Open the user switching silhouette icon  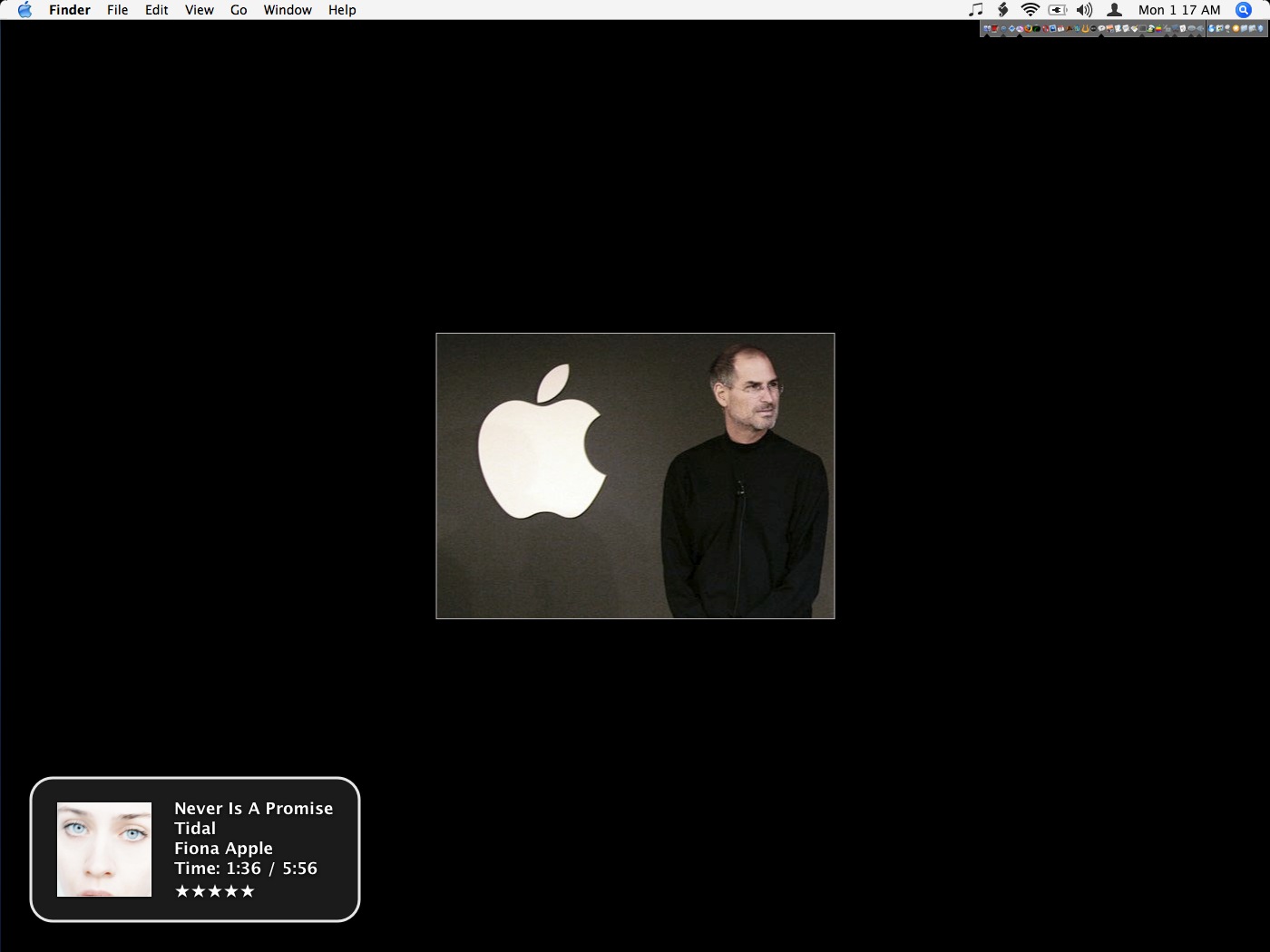tap(1115, 10)
